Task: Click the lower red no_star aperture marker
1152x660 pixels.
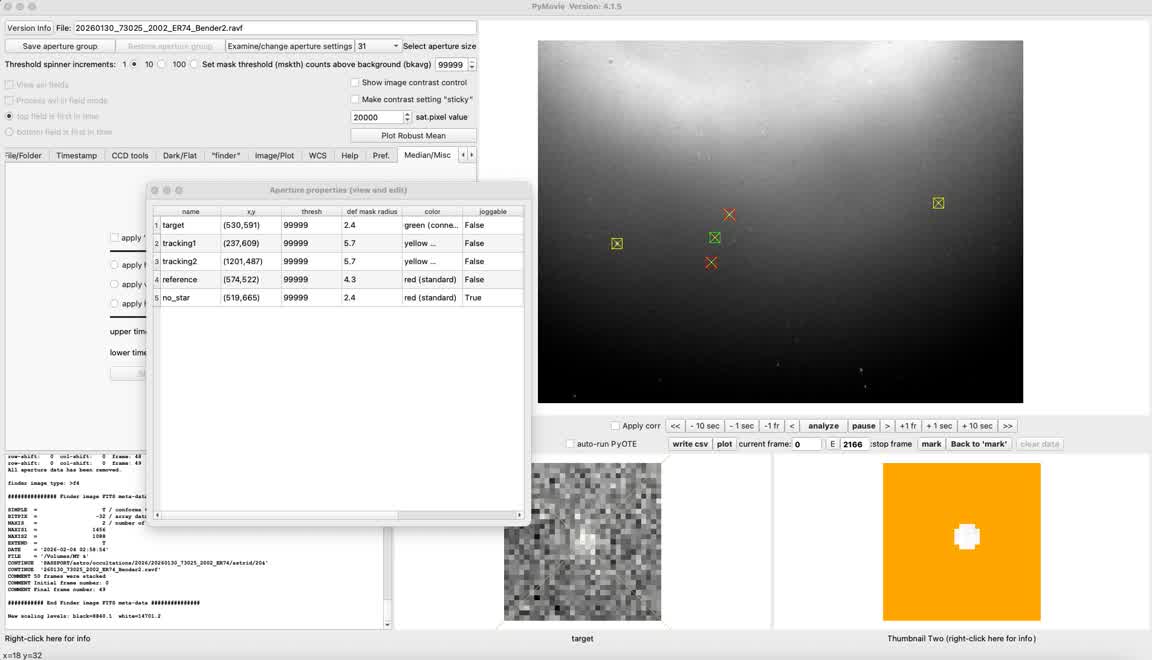Action: [711, 263]
